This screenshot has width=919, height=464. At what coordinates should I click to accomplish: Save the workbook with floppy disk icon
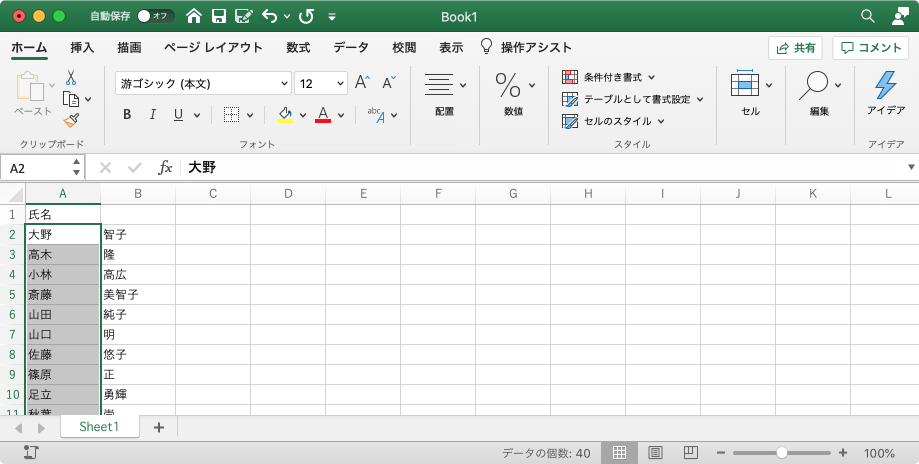tap(219, 16)
